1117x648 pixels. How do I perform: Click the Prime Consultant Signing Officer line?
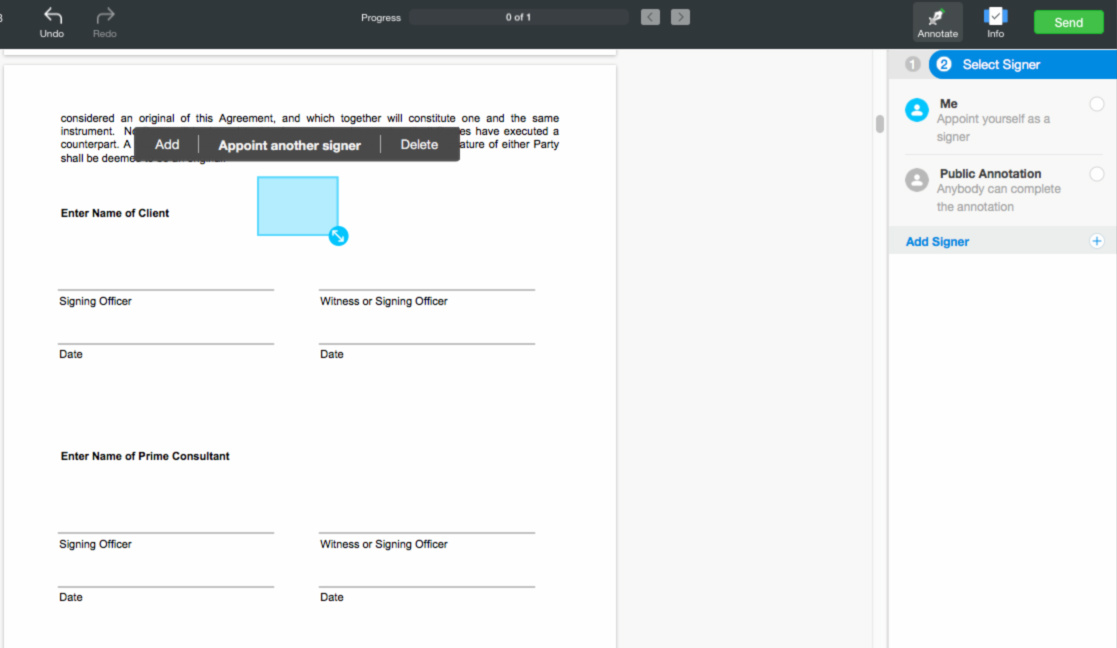(x=166, y=533)
